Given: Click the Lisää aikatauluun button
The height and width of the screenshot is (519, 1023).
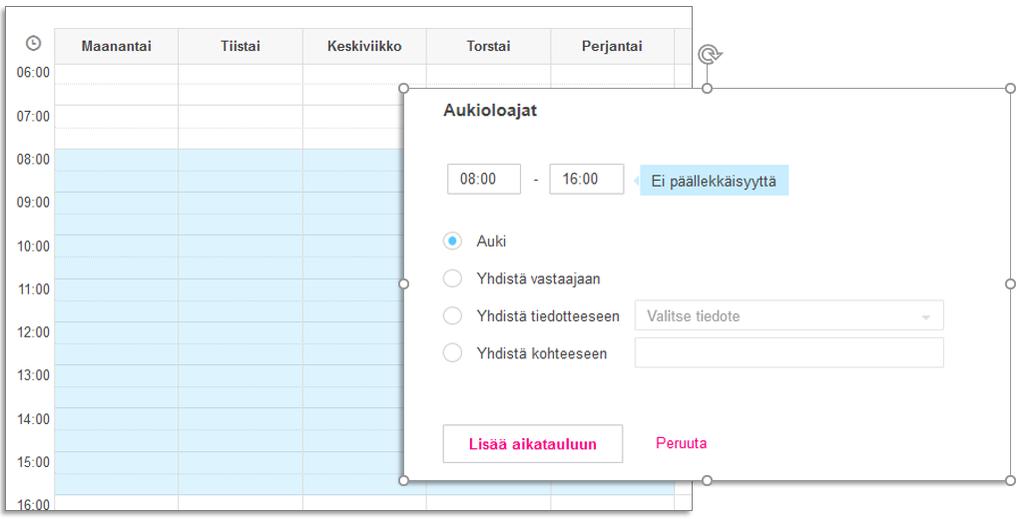Looking at the screenshot, I should tap(532, 444).
